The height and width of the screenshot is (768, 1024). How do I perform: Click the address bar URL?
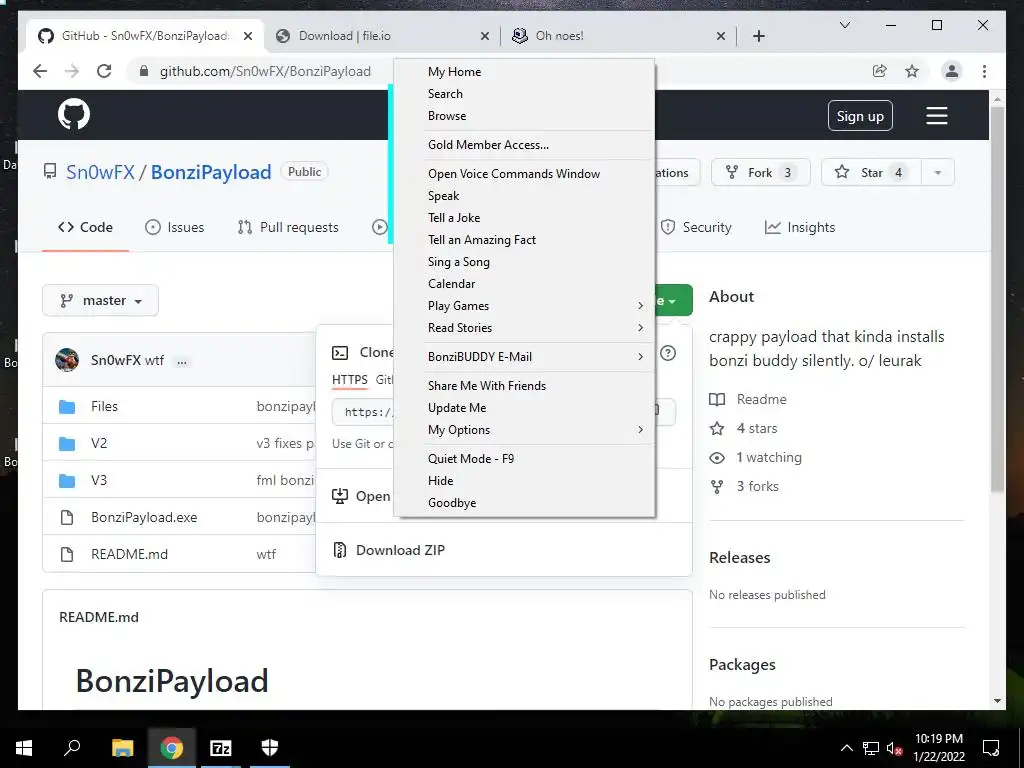[265, 71]
